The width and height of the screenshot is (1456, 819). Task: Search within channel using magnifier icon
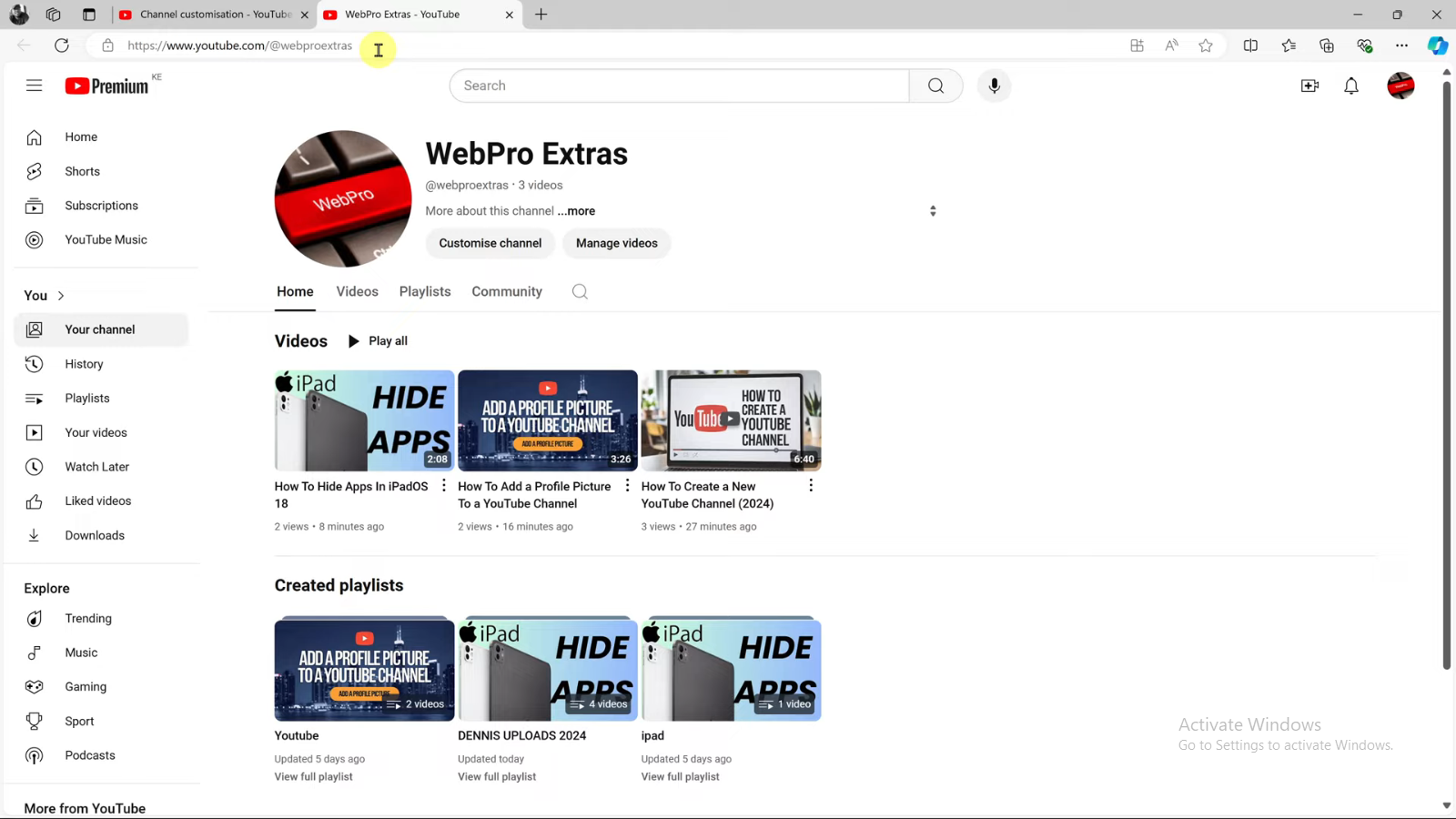coord(580,292)
